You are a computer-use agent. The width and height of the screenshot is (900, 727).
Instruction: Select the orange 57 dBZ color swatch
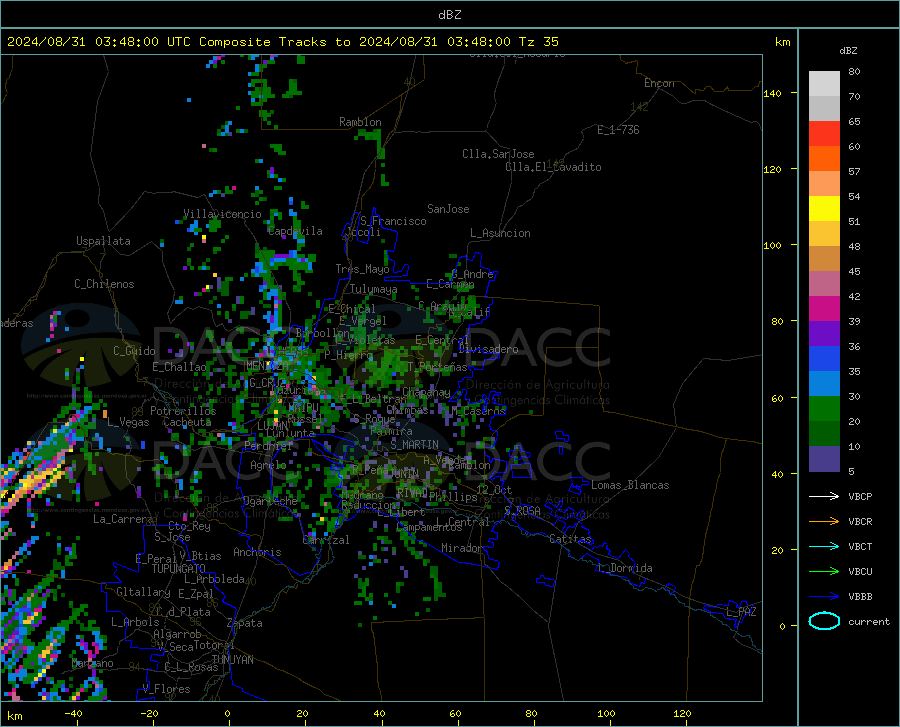click(824, 159)
